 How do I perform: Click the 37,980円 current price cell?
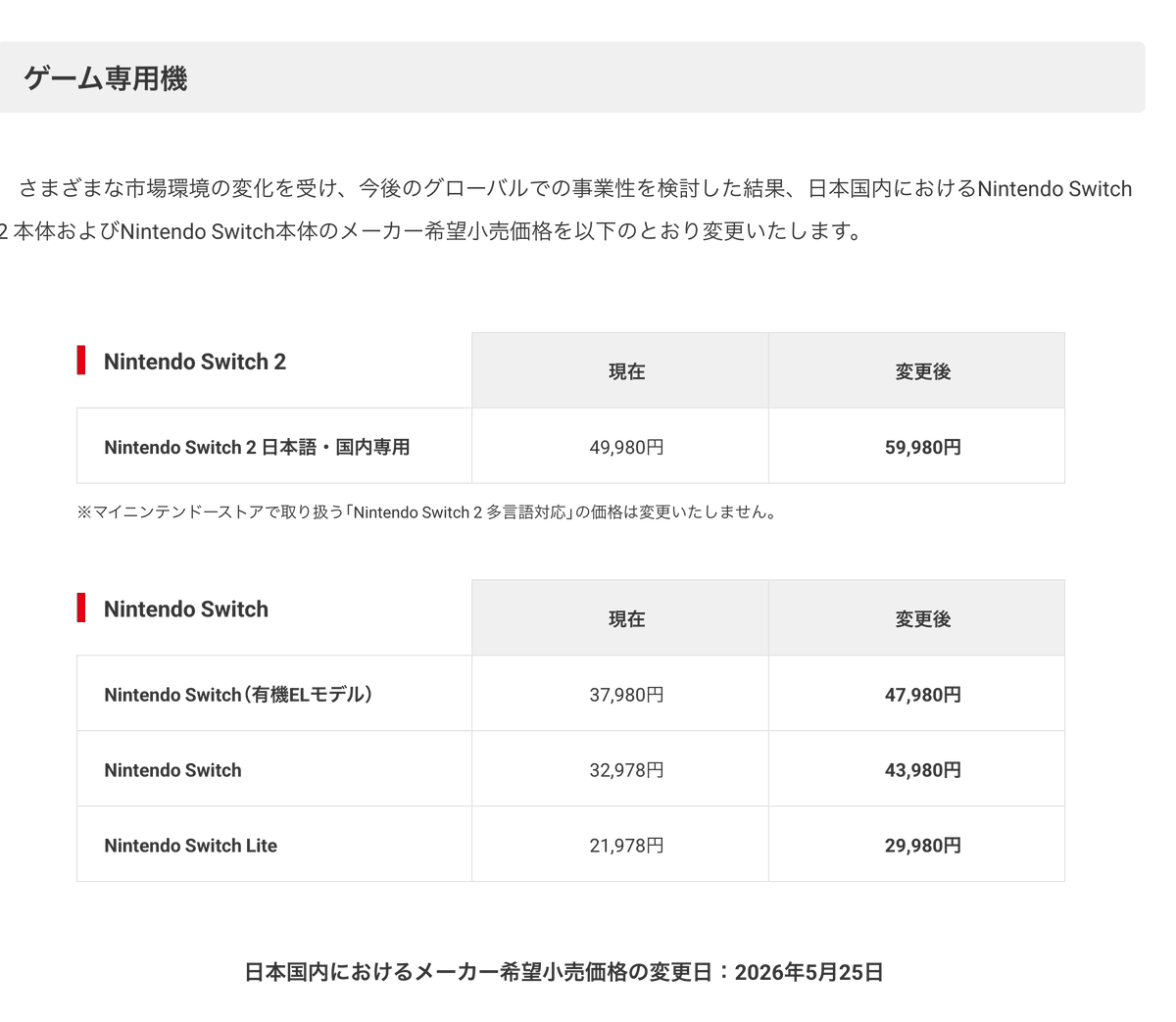(620, 694)
